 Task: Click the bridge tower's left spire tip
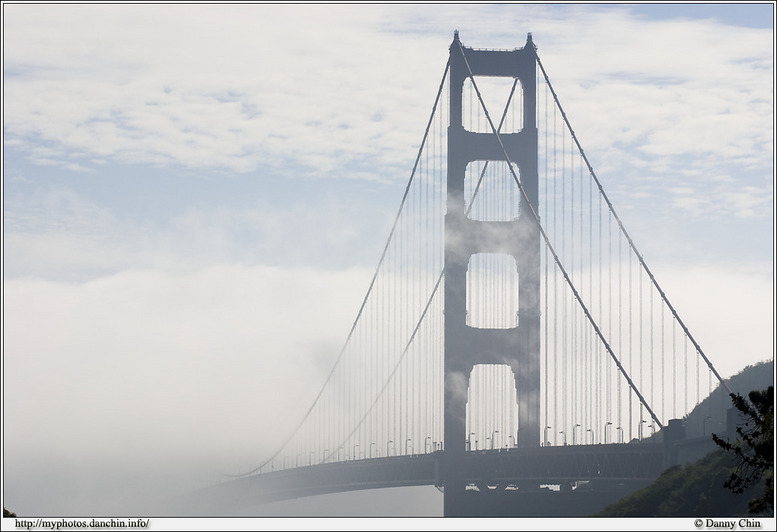[x=456, y=36]
